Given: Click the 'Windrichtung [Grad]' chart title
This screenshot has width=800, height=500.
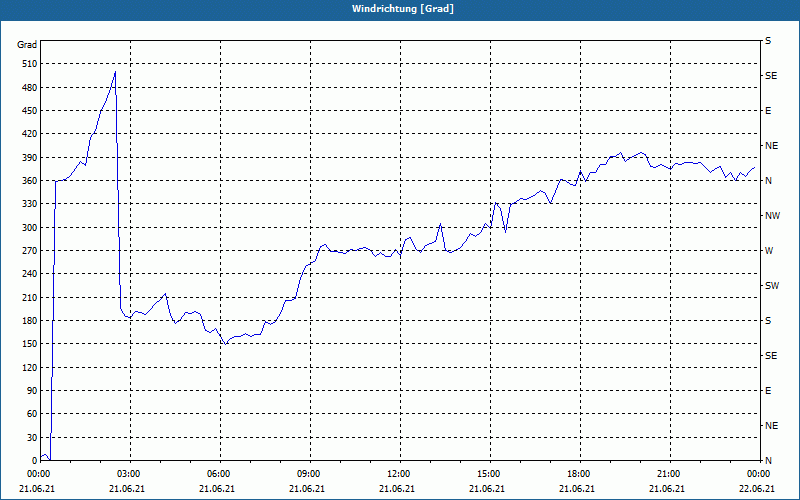Looking at the screenshot, I should point(403,9).
